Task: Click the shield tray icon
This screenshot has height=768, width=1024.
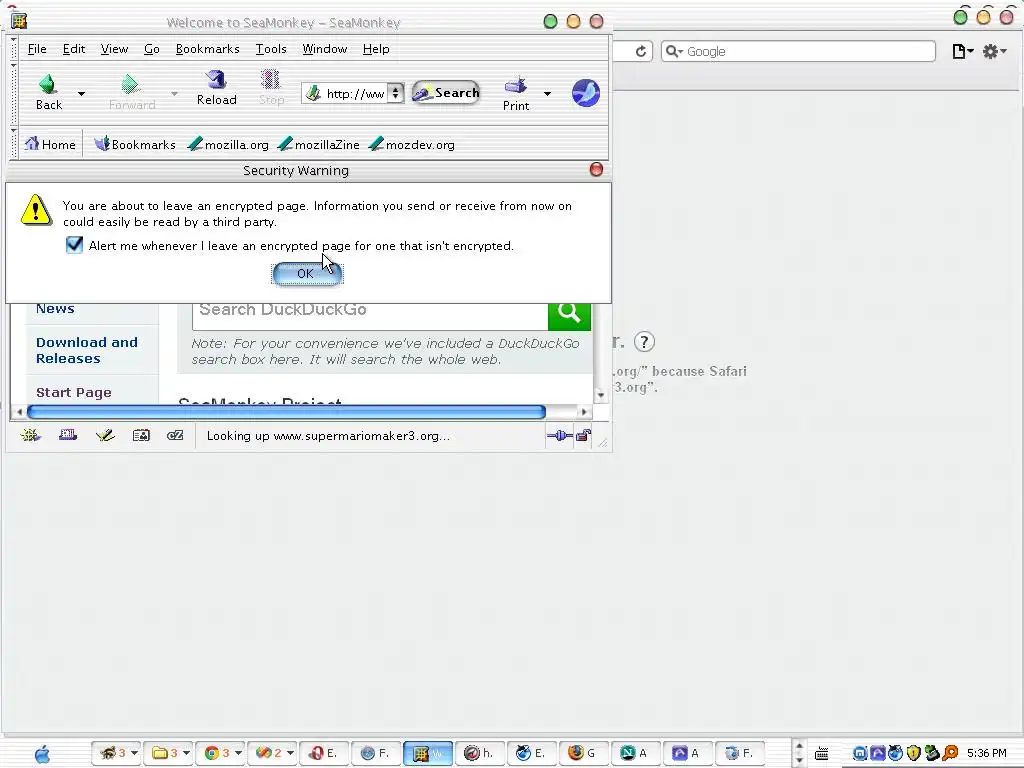Action: click(914, 753)
